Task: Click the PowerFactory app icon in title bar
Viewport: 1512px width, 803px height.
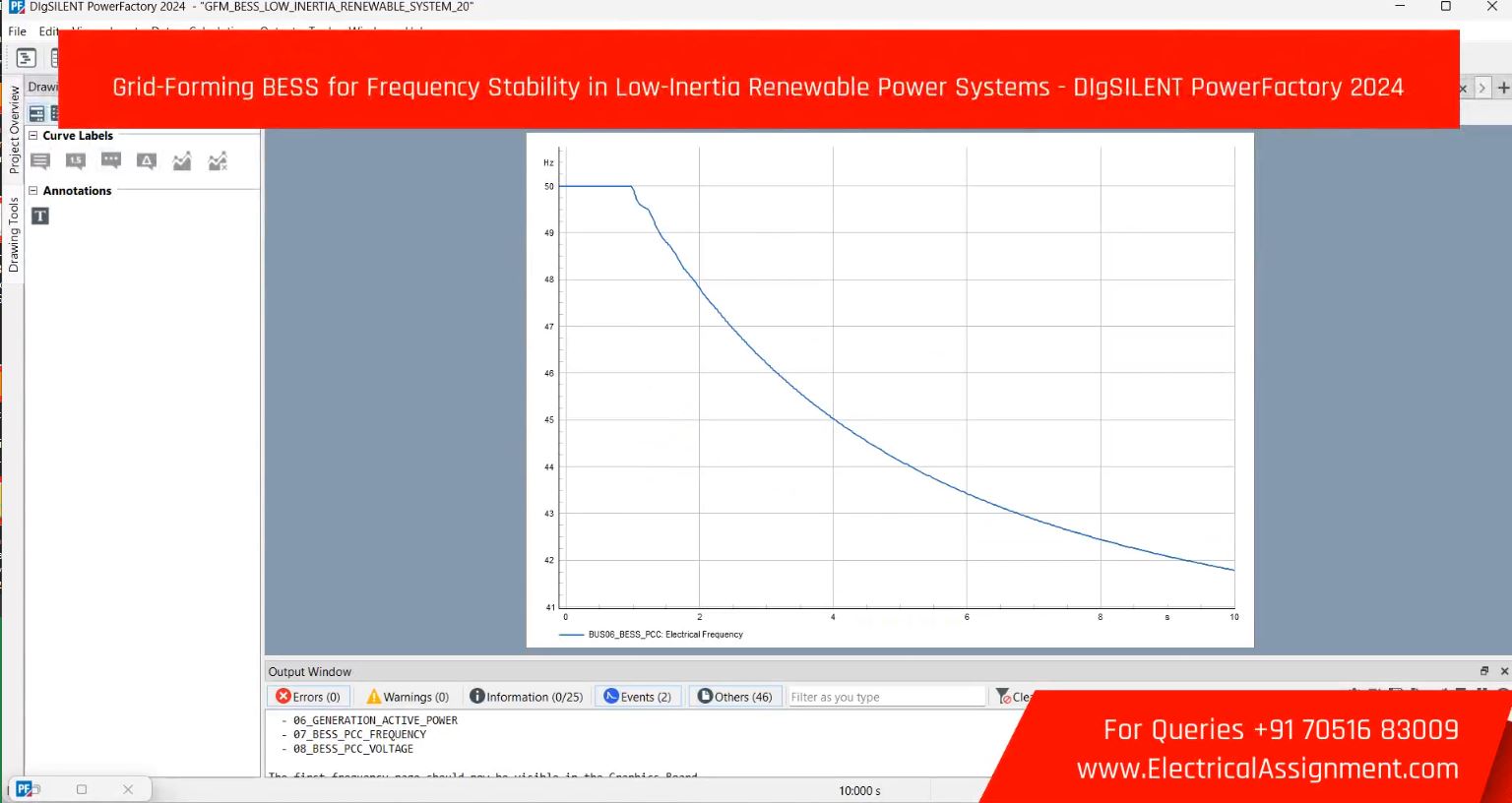Action: 16,7
